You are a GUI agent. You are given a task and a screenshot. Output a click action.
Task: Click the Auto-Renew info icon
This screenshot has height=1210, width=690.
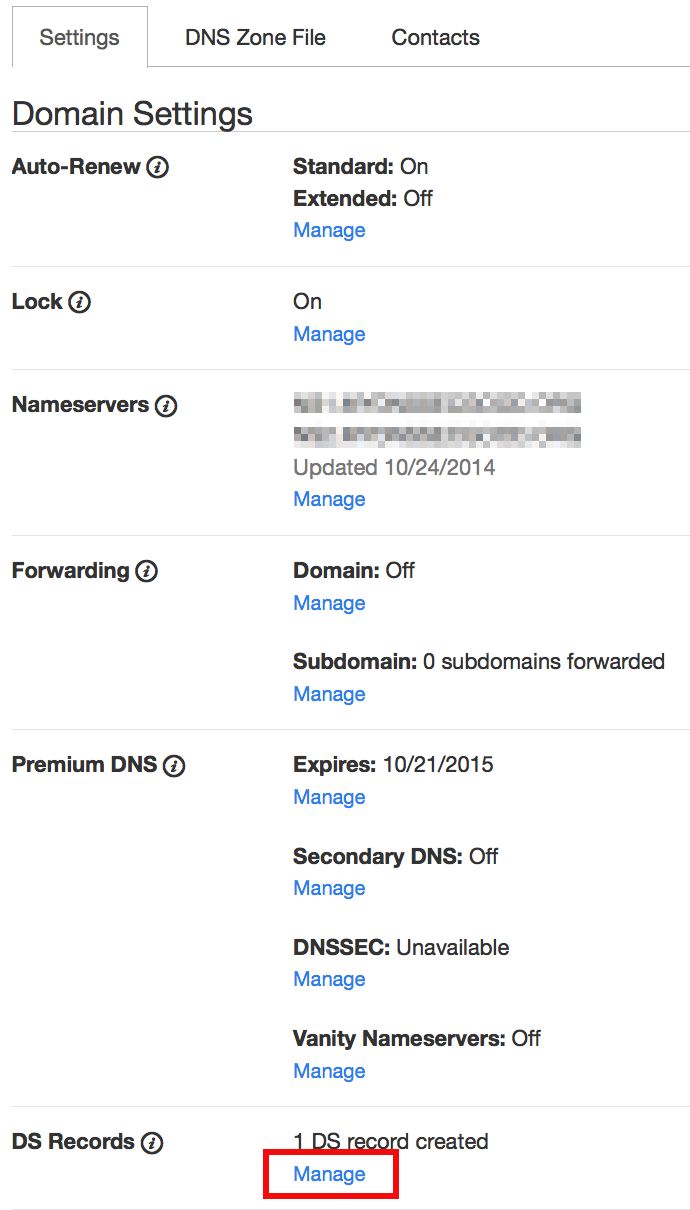point(157,167)
